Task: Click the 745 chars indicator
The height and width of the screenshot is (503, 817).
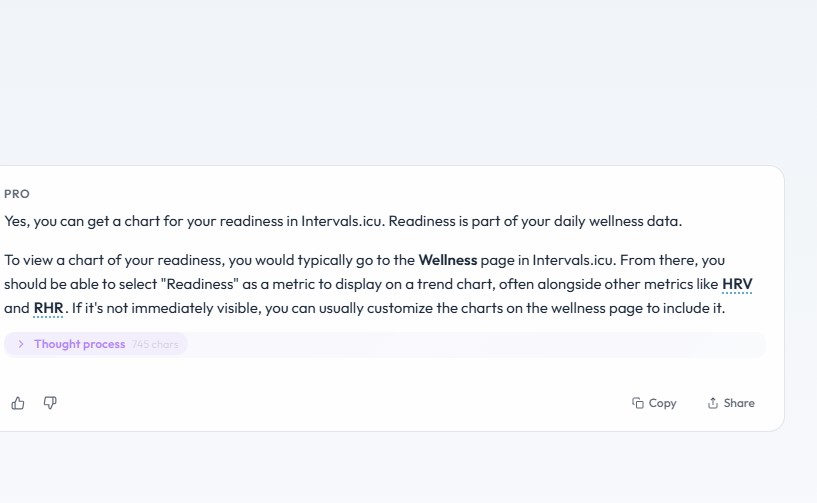Action: 155,345
